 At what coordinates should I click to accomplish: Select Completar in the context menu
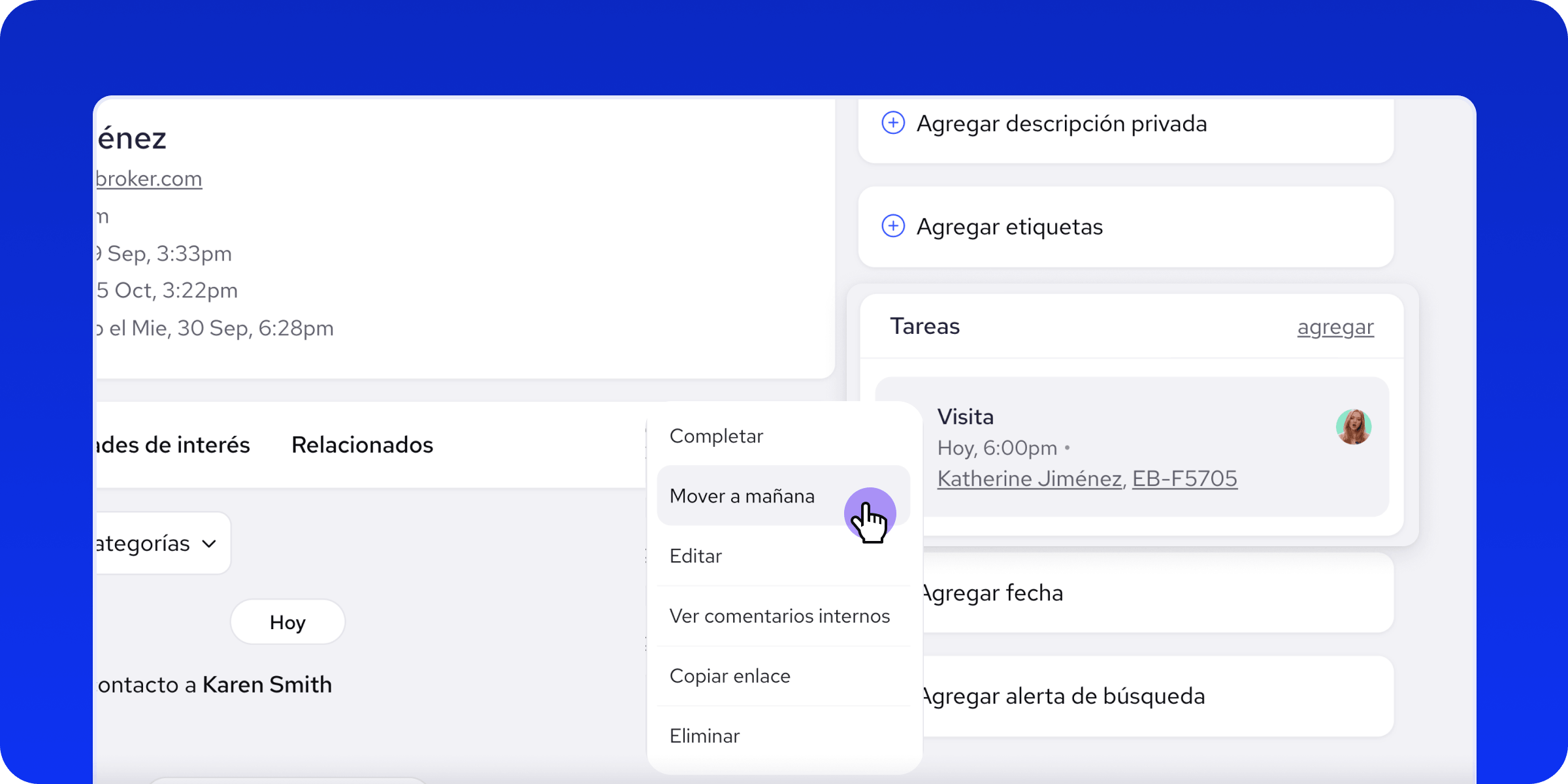[783, 436]
